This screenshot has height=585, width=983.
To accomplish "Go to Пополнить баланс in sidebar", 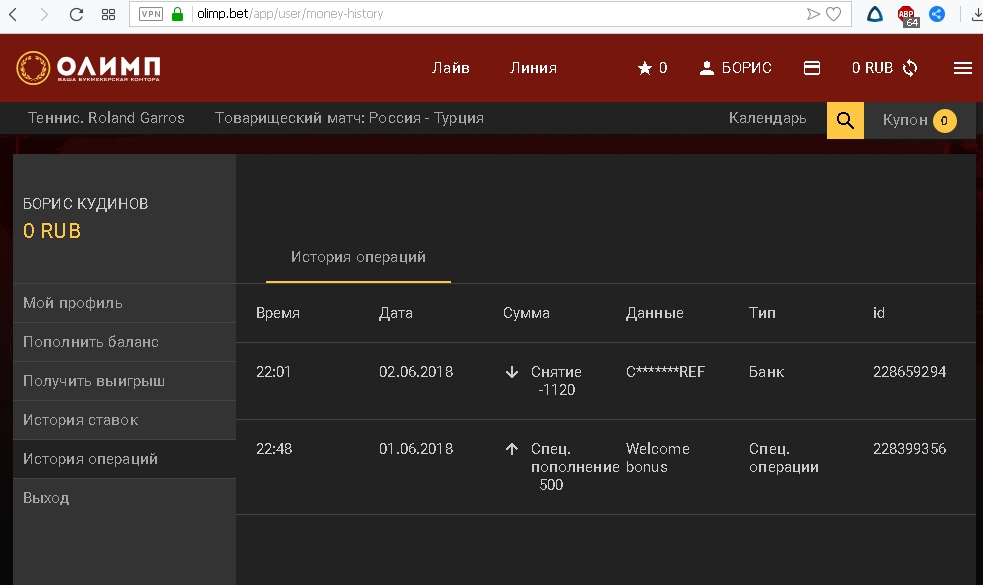I will click(91, 342).
